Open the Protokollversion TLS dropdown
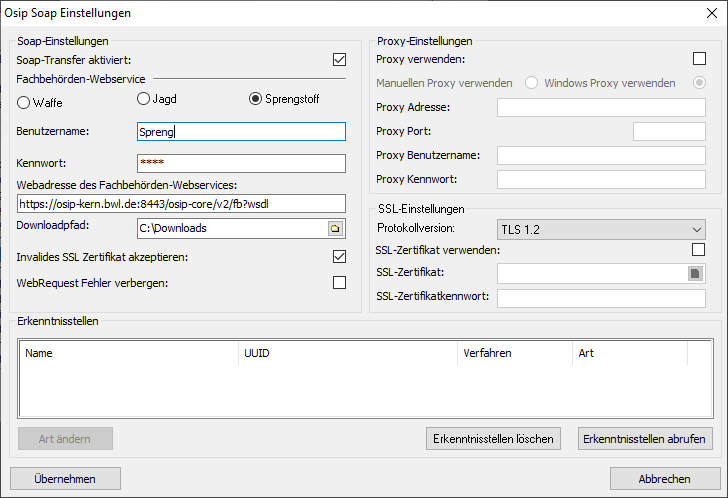Image resolution: width=728 pixels, height=498 pixels. pos(601,230)
